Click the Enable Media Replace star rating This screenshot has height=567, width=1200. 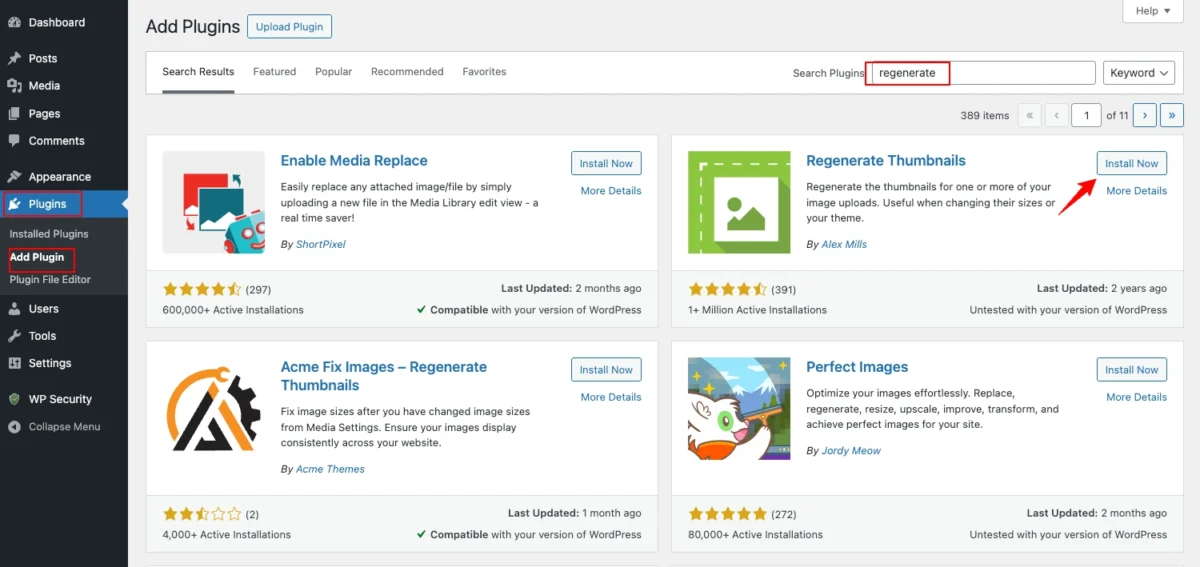[x=202, y=289]
